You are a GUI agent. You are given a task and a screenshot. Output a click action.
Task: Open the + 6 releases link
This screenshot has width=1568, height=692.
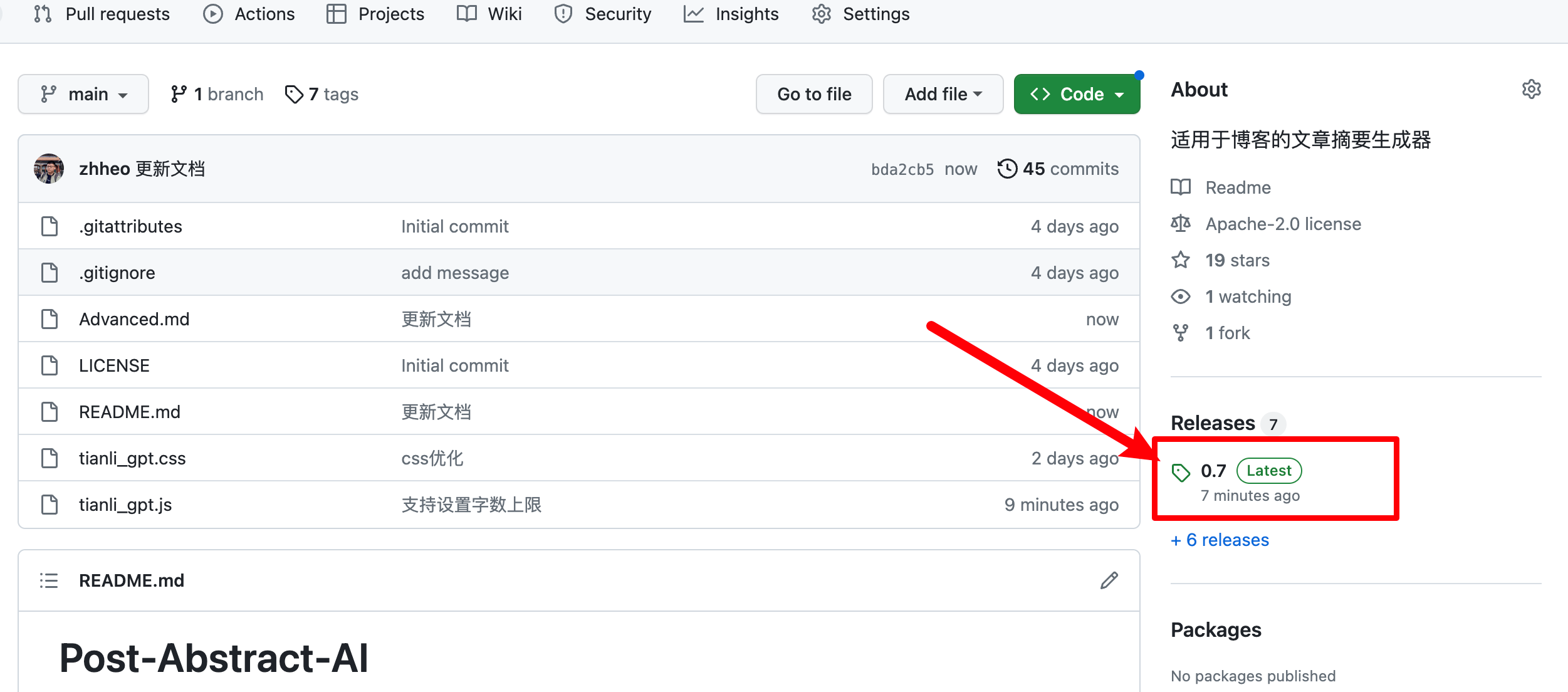pyautogui.click(x=1220, y=540)
